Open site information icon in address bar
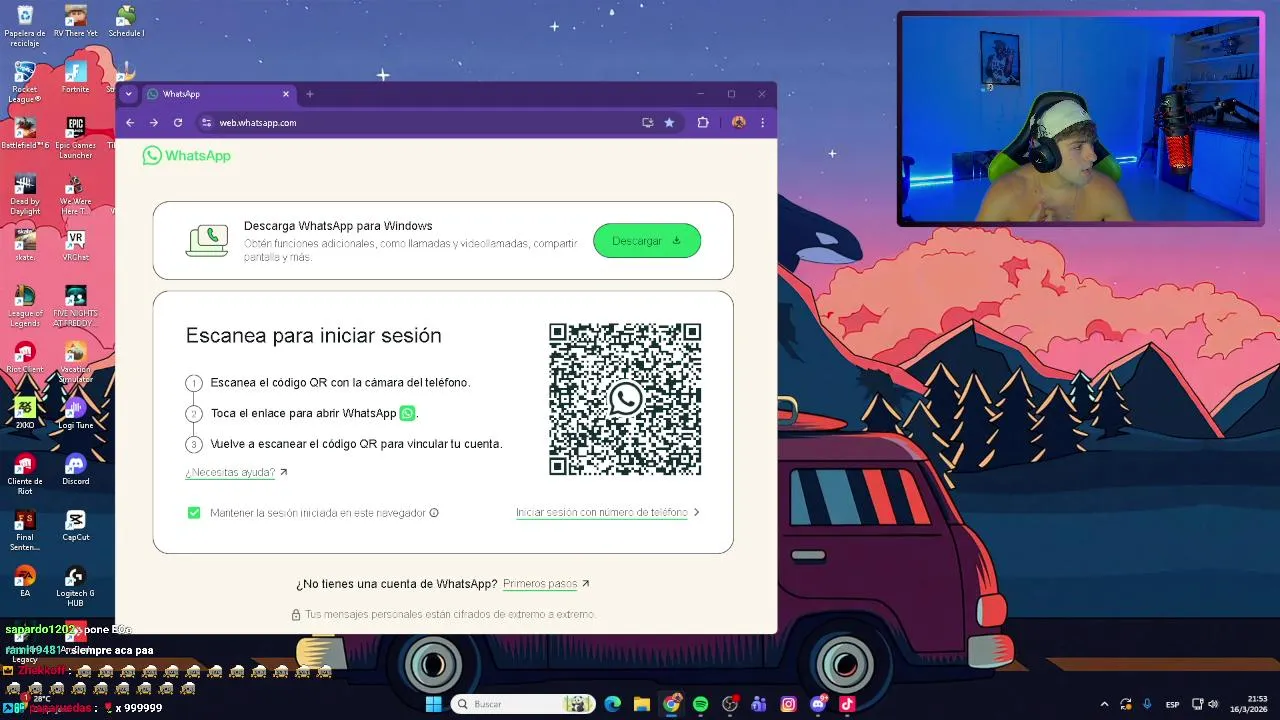This screenshot has width=1280, height=720. click(206, 123)
